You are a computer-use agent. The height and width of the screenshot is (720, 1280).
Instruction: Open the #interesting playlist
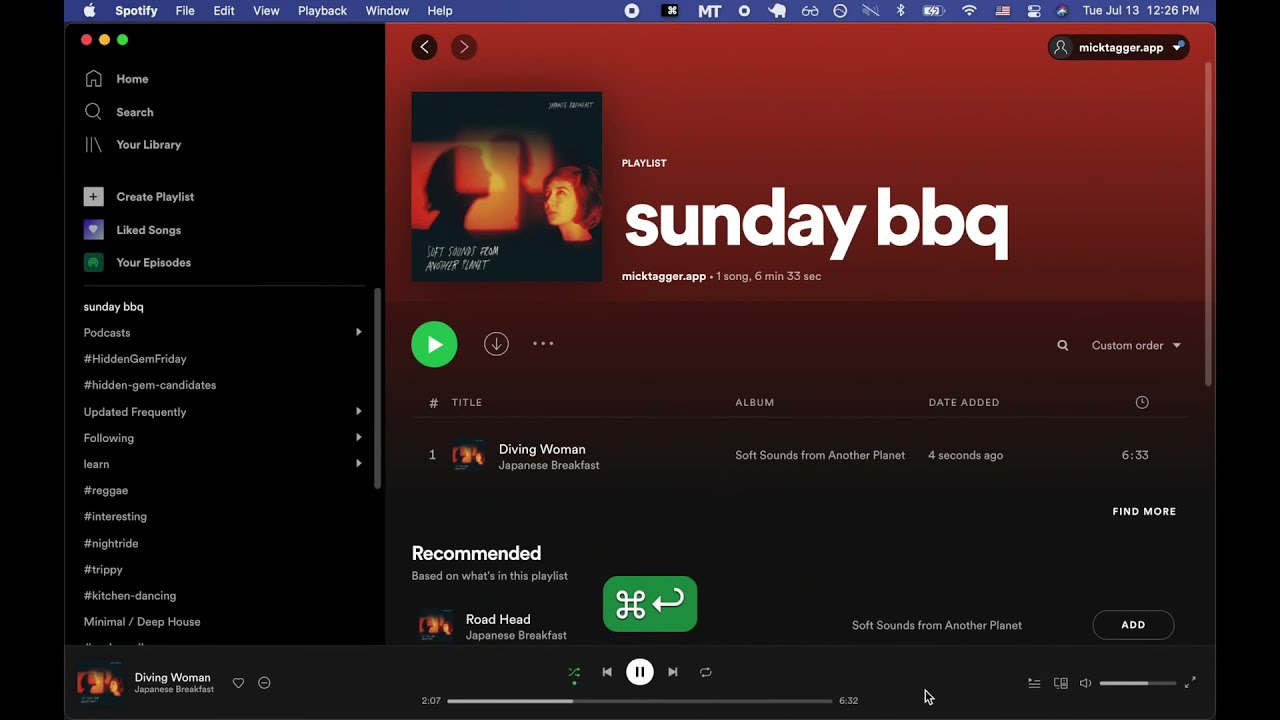coord(115,517)
